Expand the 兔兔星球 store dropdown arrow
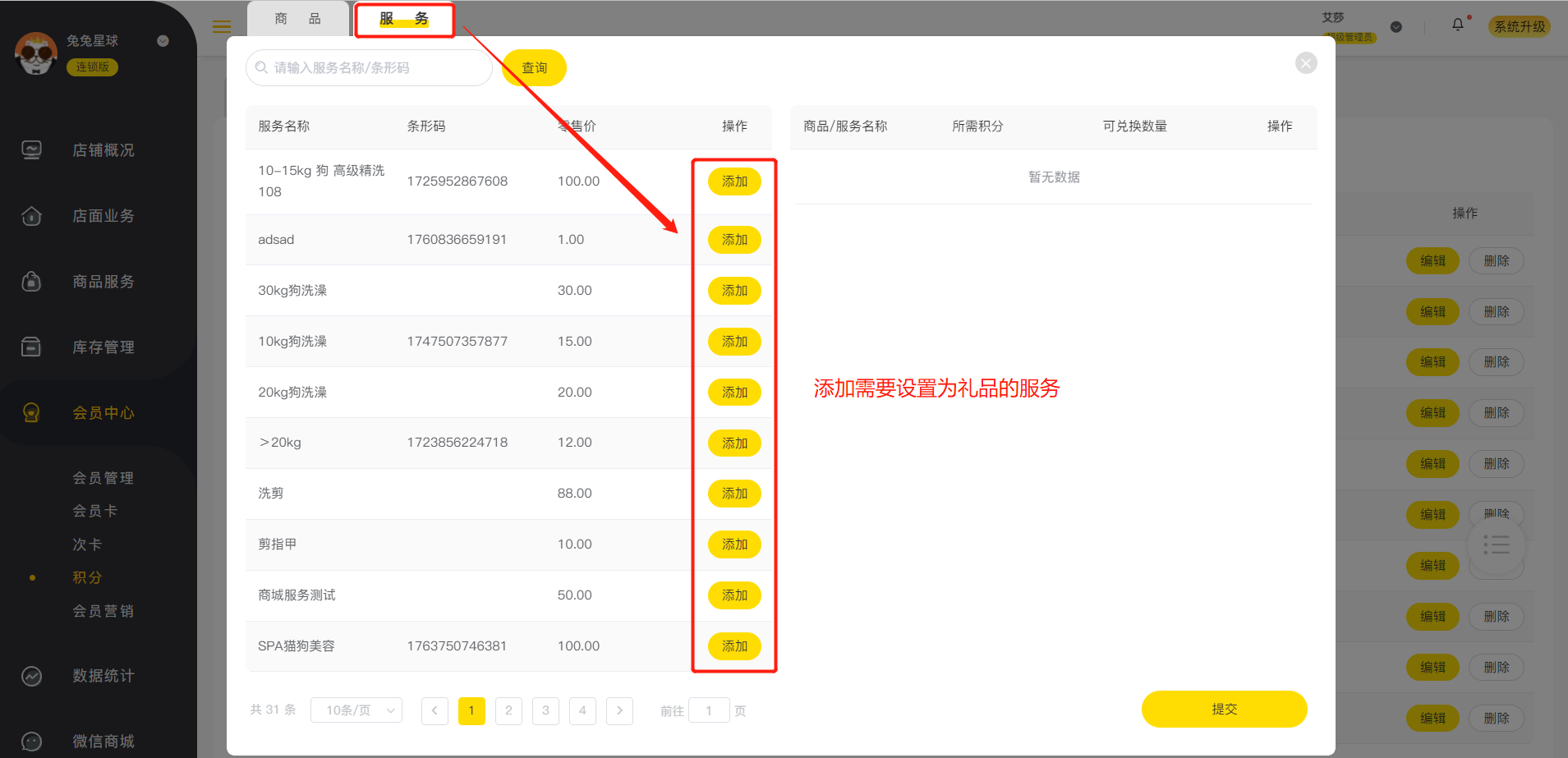 (163, 41)
